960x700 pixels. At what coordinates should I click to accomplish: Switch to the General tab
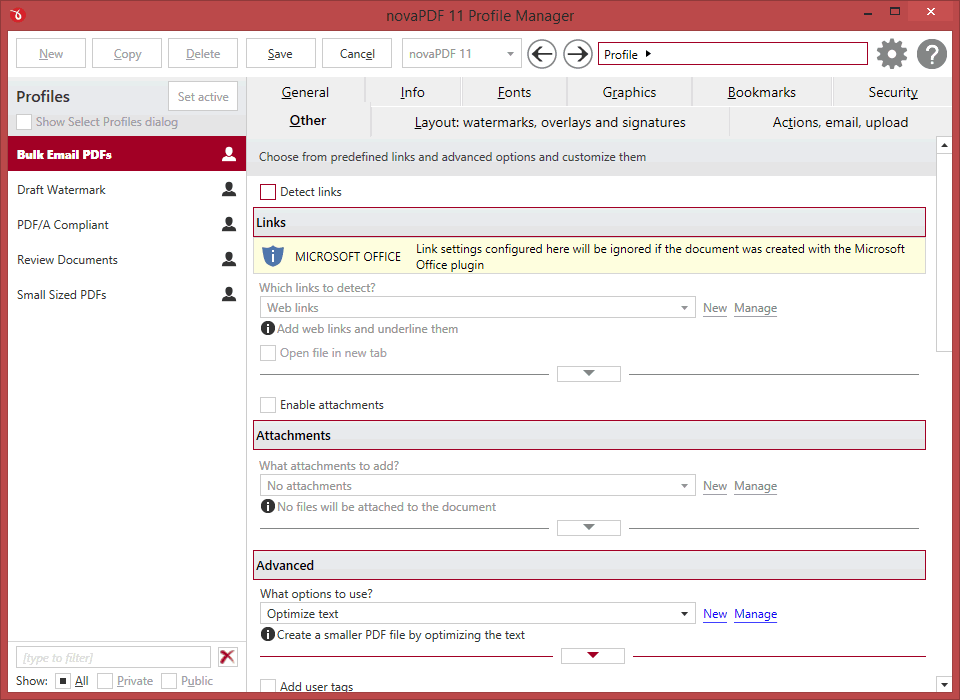[305, 92]
